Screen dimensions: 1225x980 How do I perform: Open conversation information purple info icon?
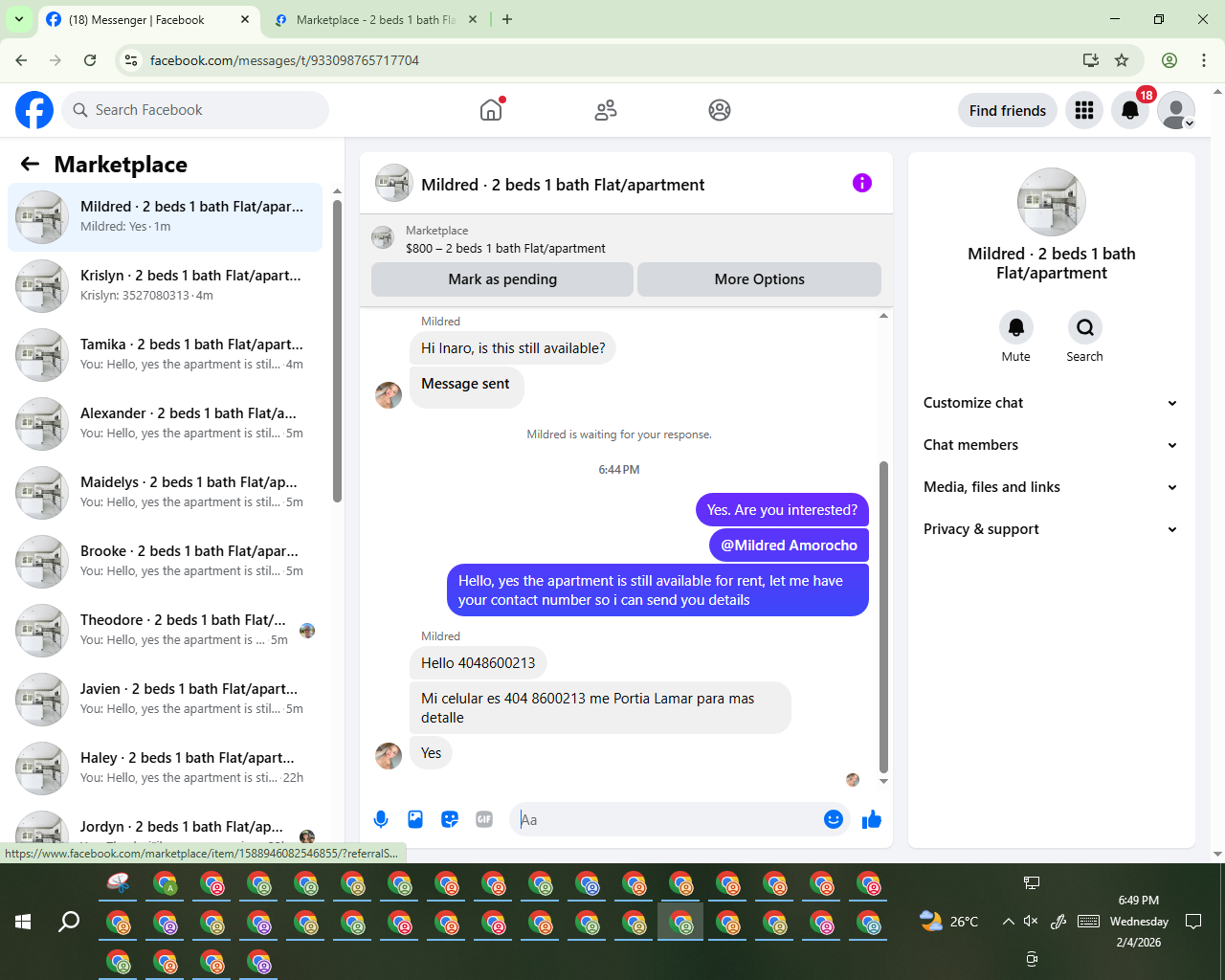point(862,183)
